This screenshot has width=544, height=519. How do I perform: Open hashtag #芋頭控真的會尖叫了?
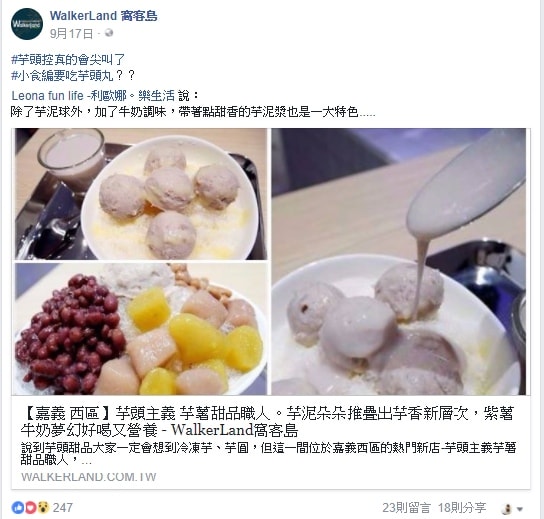click(68, 60)
